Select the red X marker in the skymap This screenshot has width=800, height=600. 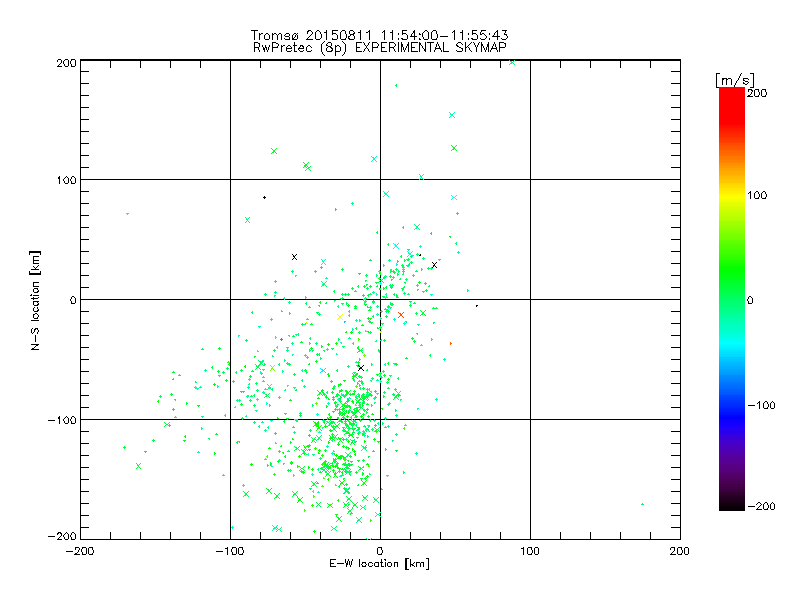[x=401, y=315]
